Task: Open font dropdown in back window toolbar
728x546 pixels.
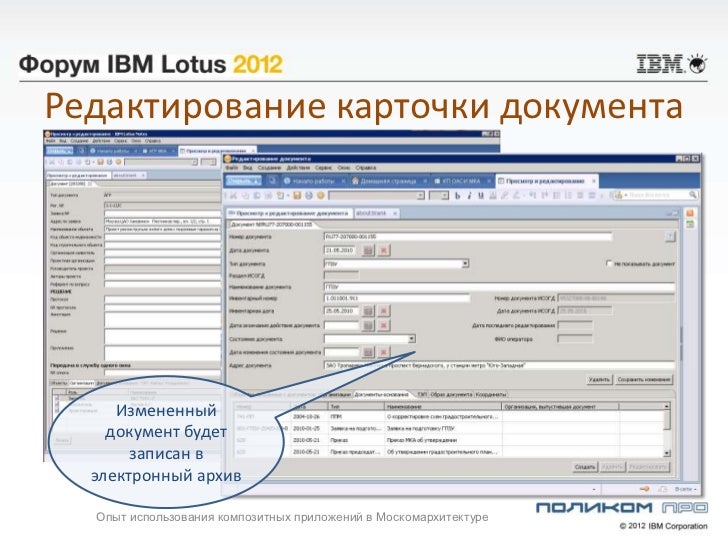Action: tap(195, 162)
